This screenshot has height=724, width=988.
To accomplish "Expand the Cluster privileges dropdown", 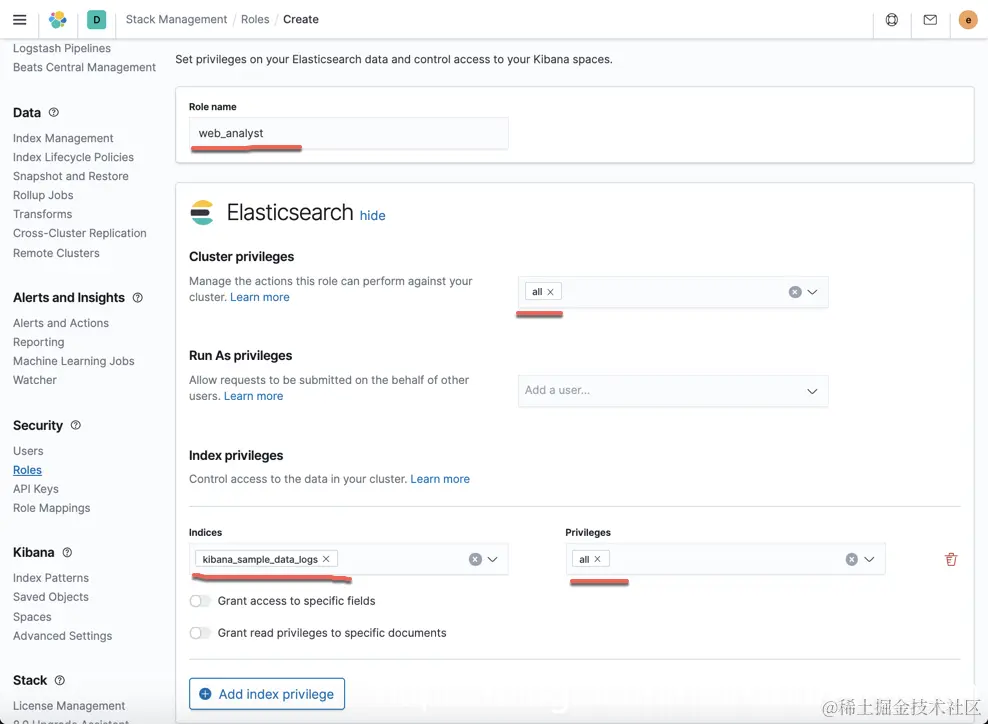I will [x=812, y=292].
